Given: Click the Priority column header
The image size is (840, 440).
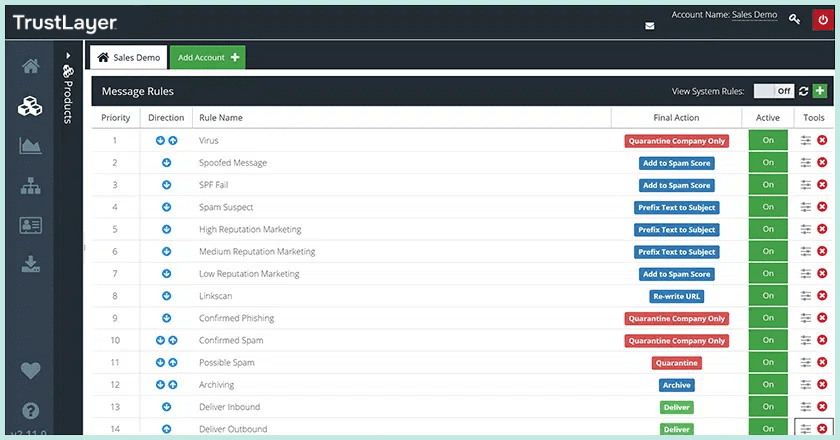Looking at the screenshot, I should [115, 118].
